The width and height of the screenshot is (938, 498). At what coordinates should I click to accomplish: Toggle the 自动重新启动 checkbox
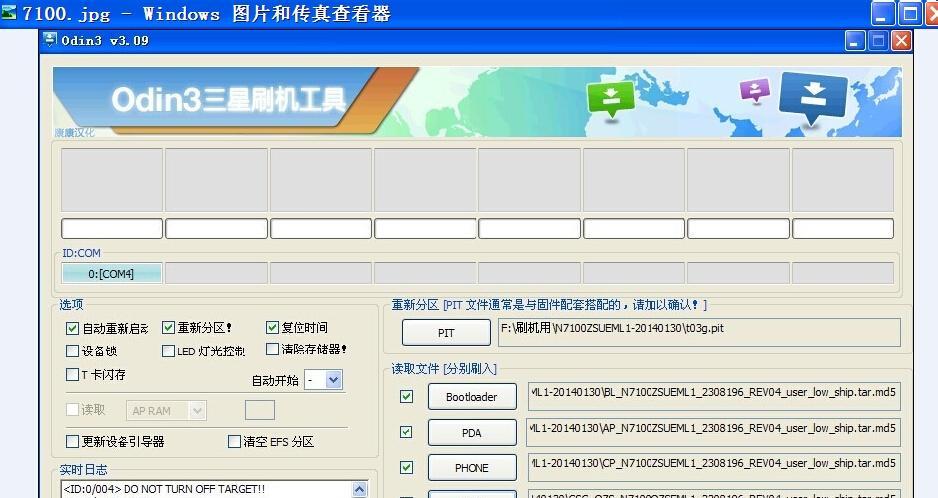[x=72, y=329]
